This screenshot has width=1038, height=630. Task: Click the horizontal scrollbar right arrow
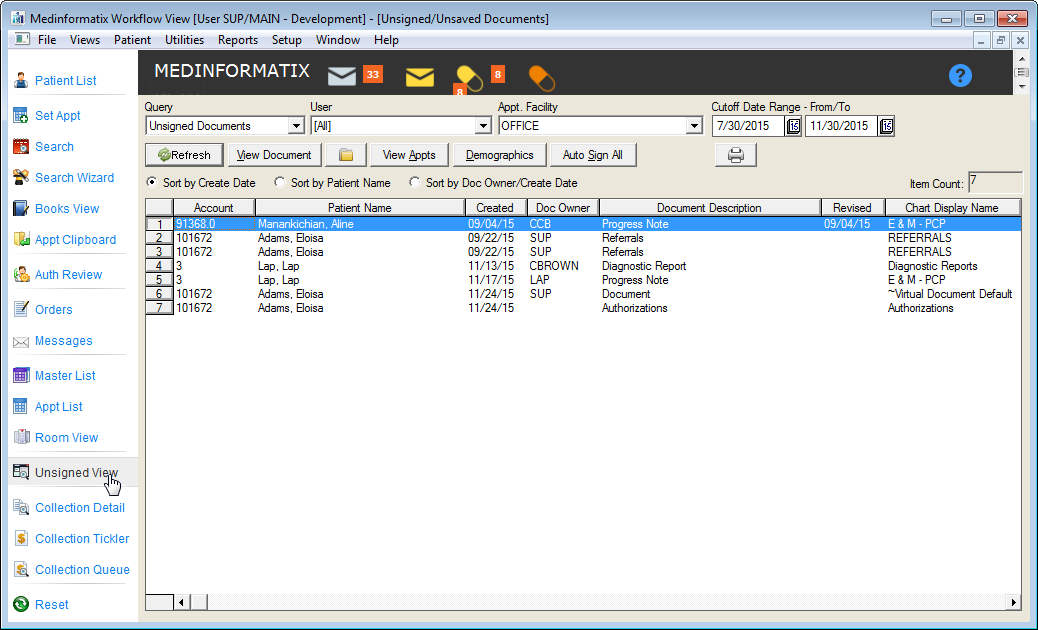1013,602
